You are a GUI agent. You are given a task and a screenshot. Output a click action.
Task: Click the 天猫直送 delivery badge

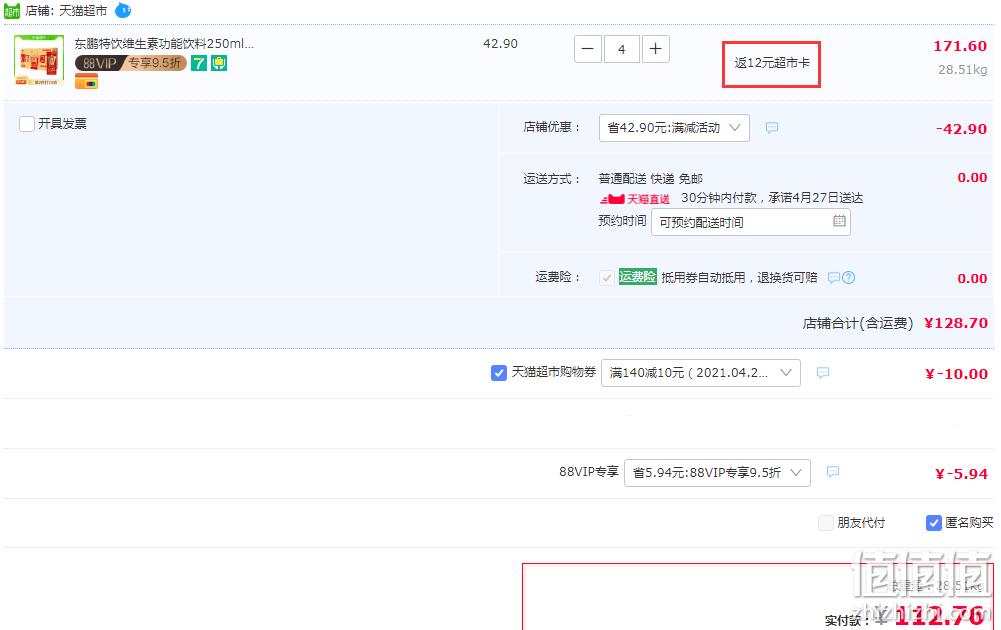635,199
